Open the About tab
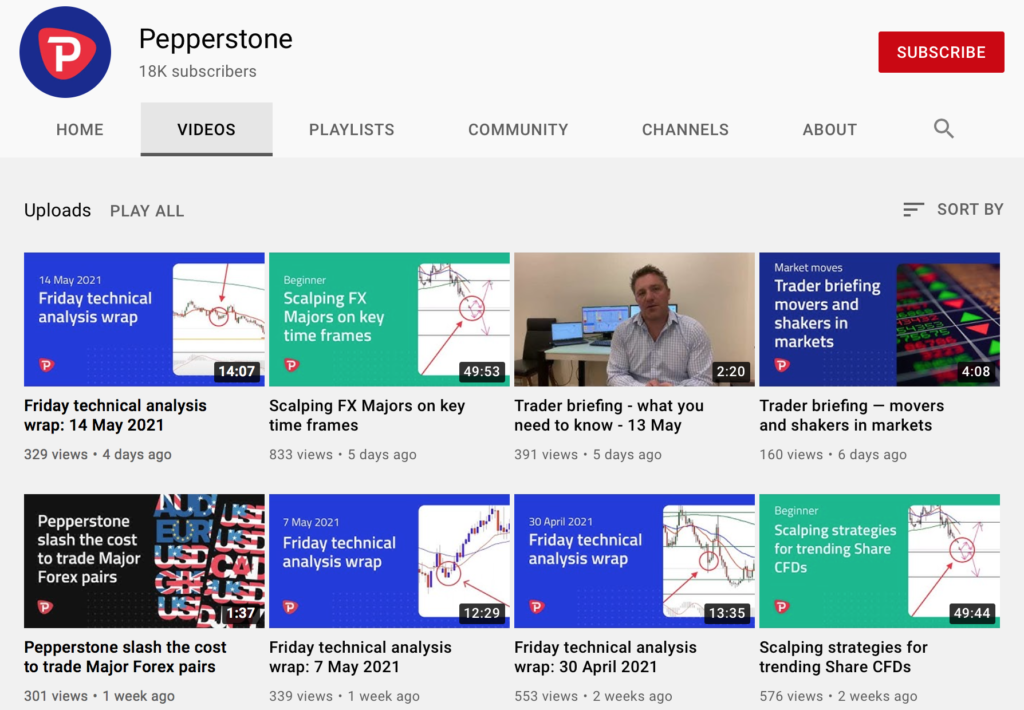This screenshot has width=1024, height=710. [829, 129]
